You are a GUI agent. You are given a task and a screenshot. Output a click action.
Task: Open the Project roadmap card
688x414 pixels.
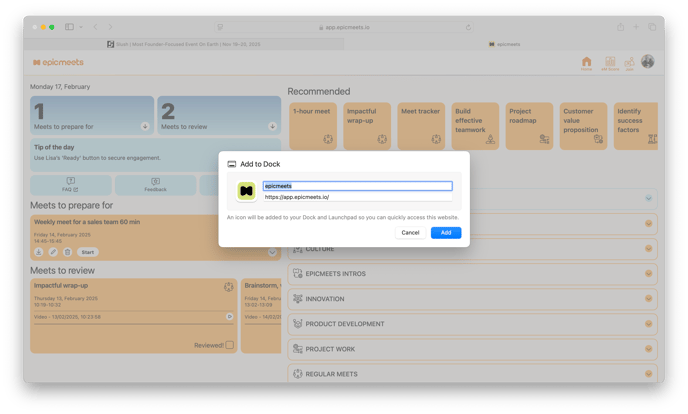(529, 126)
